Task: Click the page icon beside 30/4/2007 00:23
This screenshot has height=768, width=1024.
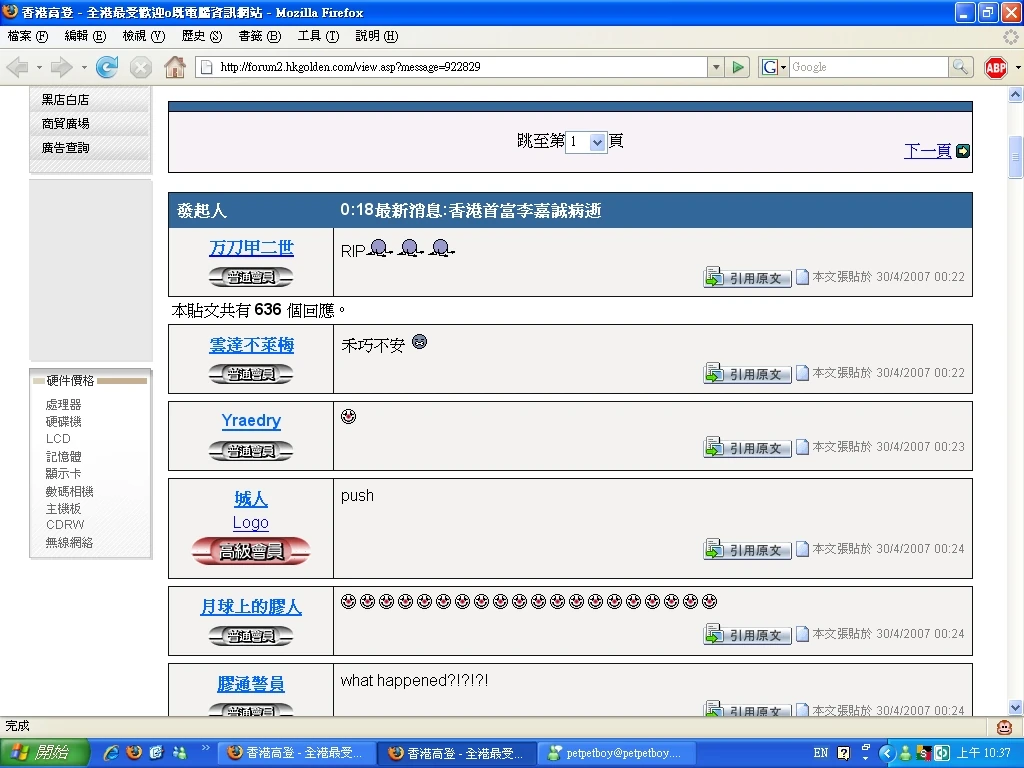Action: coord(803,447)
